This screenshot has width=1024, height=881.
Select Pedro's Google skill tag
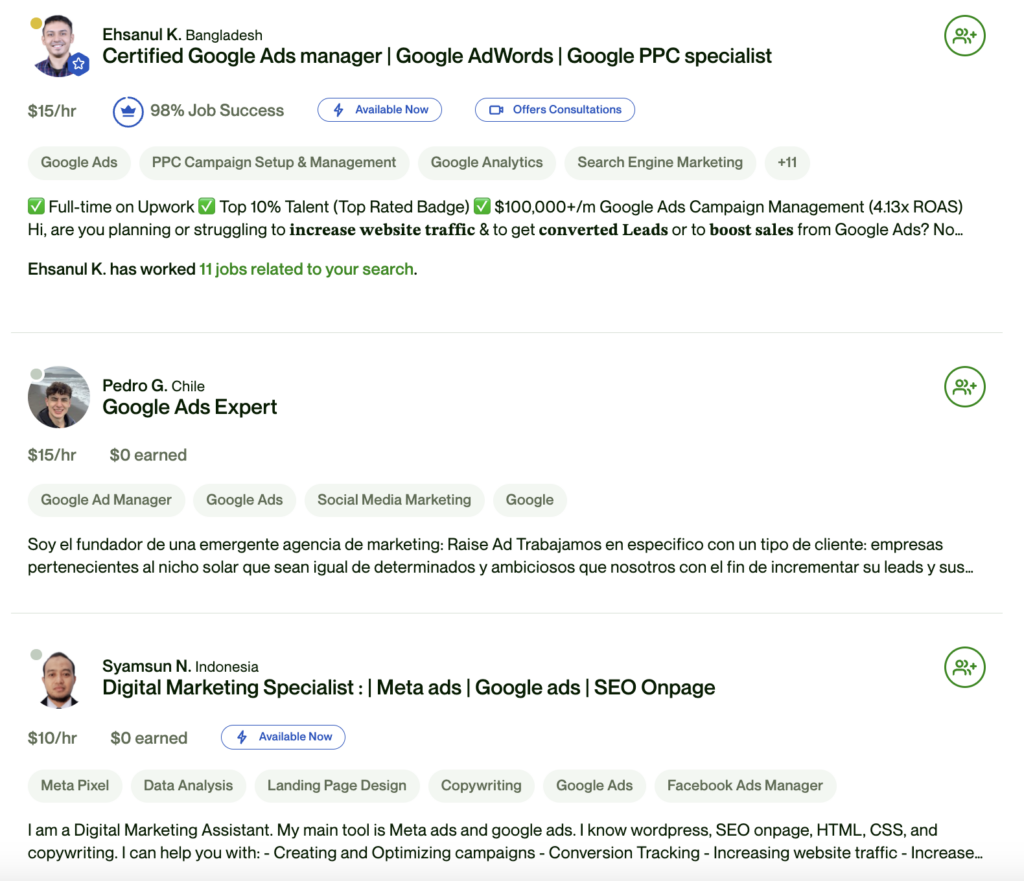pyautogui.click(x=530, y=500)
